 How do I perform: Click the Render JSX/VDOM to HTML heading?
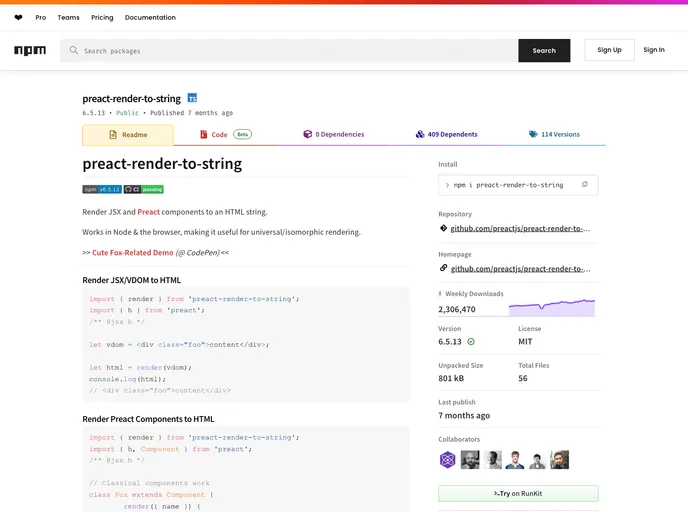[132, 280]
